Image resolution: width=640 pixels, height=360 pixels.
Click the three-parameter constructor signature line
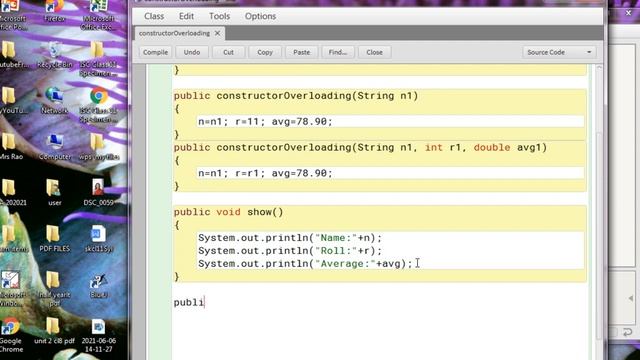[360, 147]
